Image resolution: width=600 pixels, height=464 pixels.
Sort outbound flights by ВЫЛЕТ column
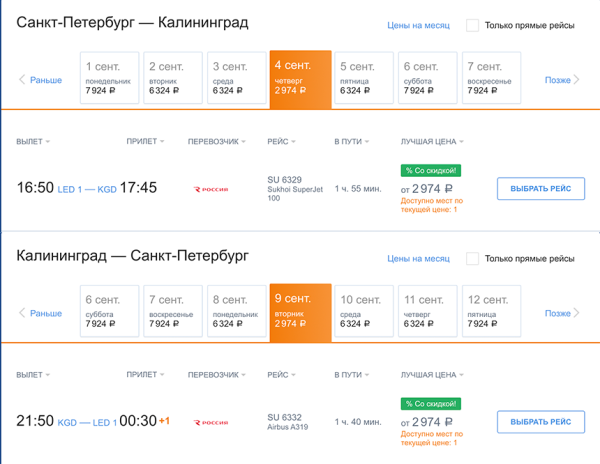tap(33, 141)
